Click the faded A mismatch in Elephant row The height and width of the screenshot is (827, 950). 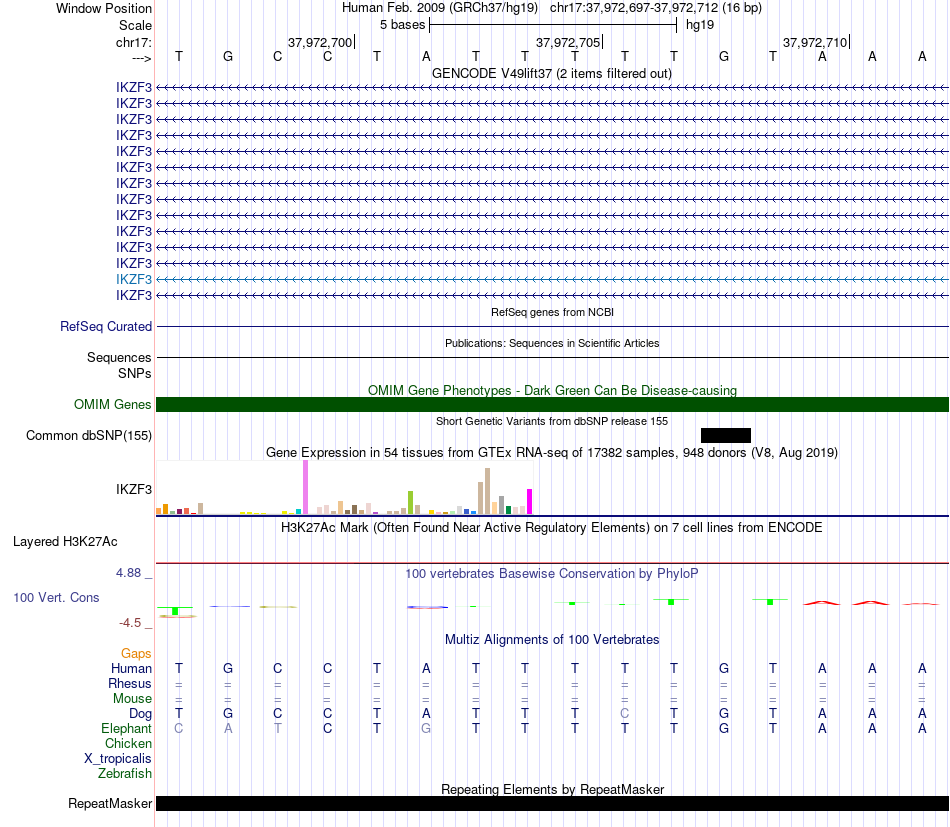coord(228,728)
